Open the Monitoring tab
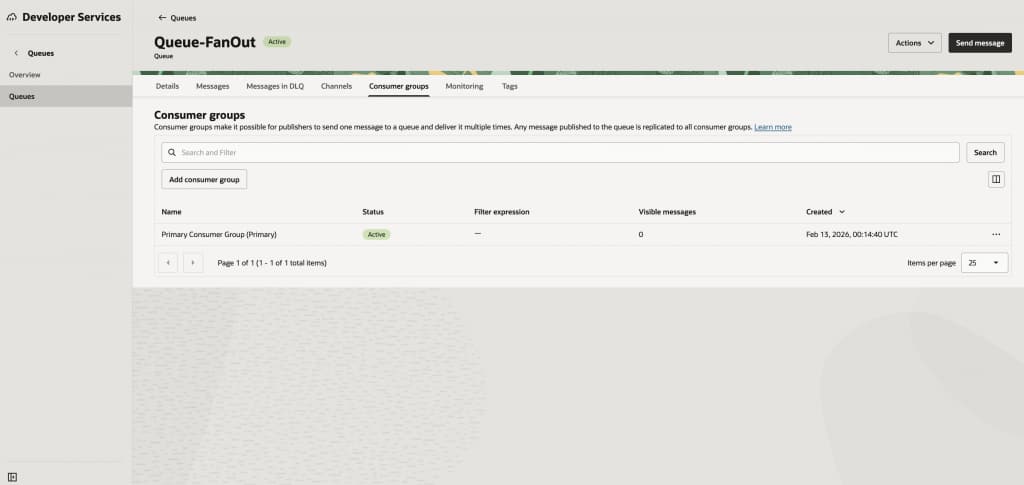Viewport: 1024px width, 485px height. click(x=464, y=86)
